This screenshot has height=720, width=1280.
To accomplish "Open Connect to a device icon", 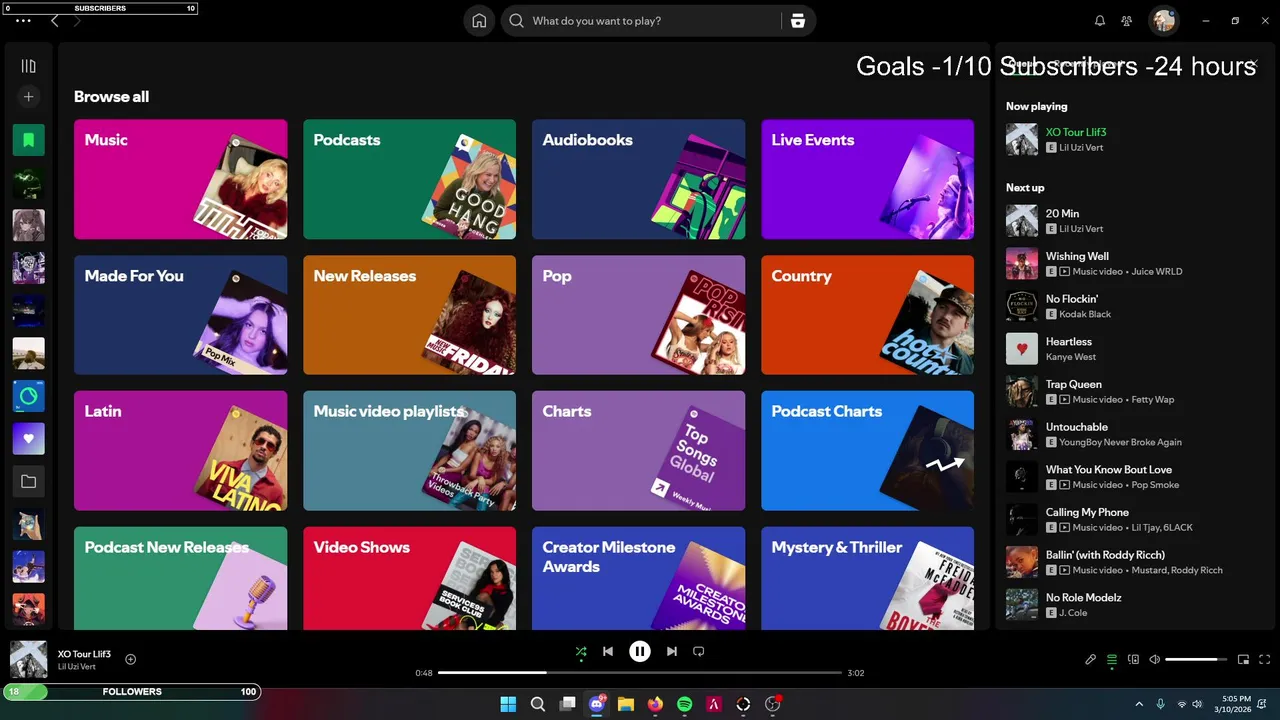I will point(1133,659).
